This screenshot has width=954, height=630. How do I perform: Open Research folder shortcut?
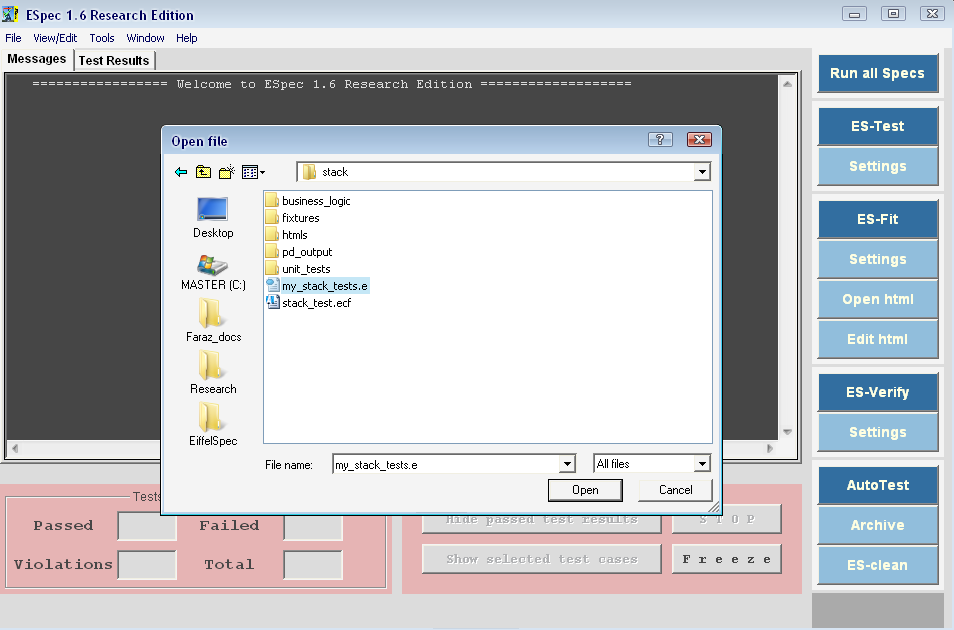click(x=213, y=373)
